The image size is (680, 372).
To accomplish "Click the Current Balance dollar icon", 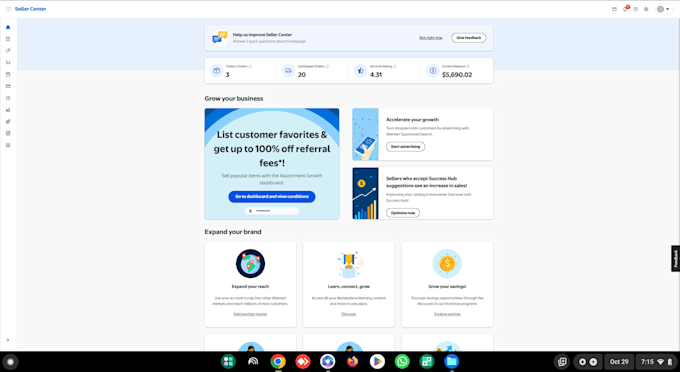I will (432, 70).
